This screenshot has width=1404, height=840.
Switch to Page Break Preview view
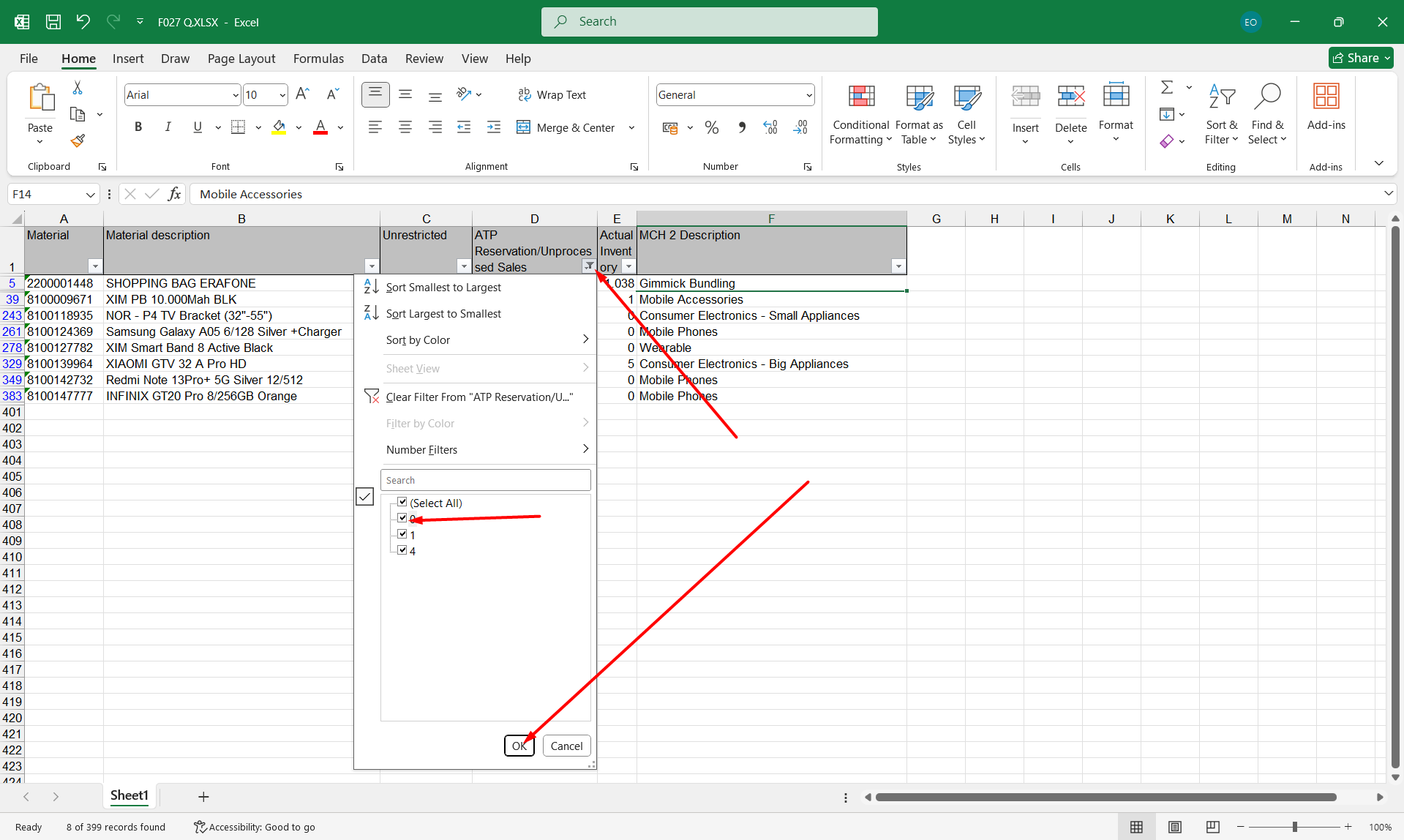1212,827
